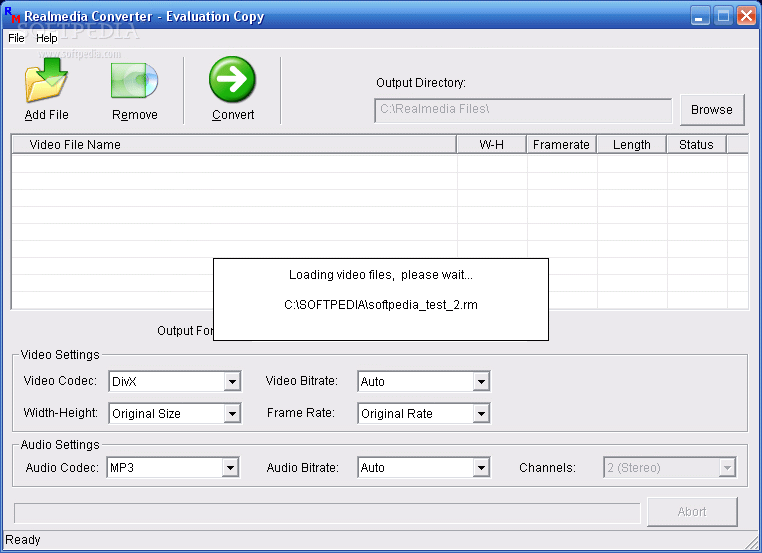The height and width of the screenshot is (553, 762).
Task: Expand the Audio Bitrate Auto dropdown
Action: 424,467
